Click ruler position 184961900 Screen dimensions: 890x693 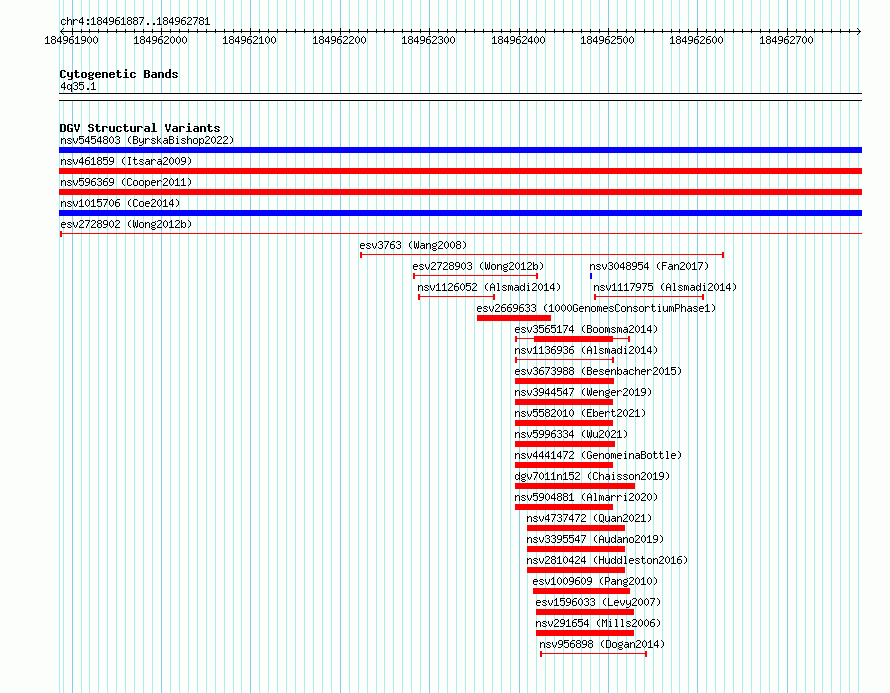(x=72, y=40)
